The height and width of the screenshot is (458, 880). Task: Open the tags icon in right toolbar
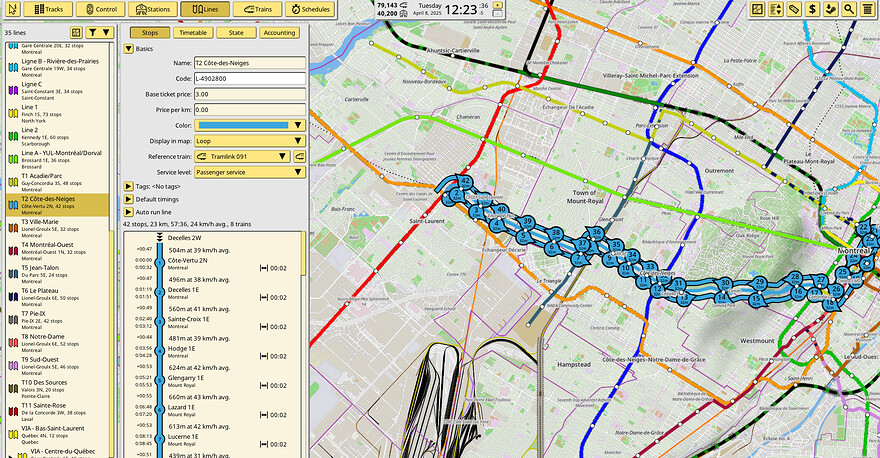pos(794,9)
